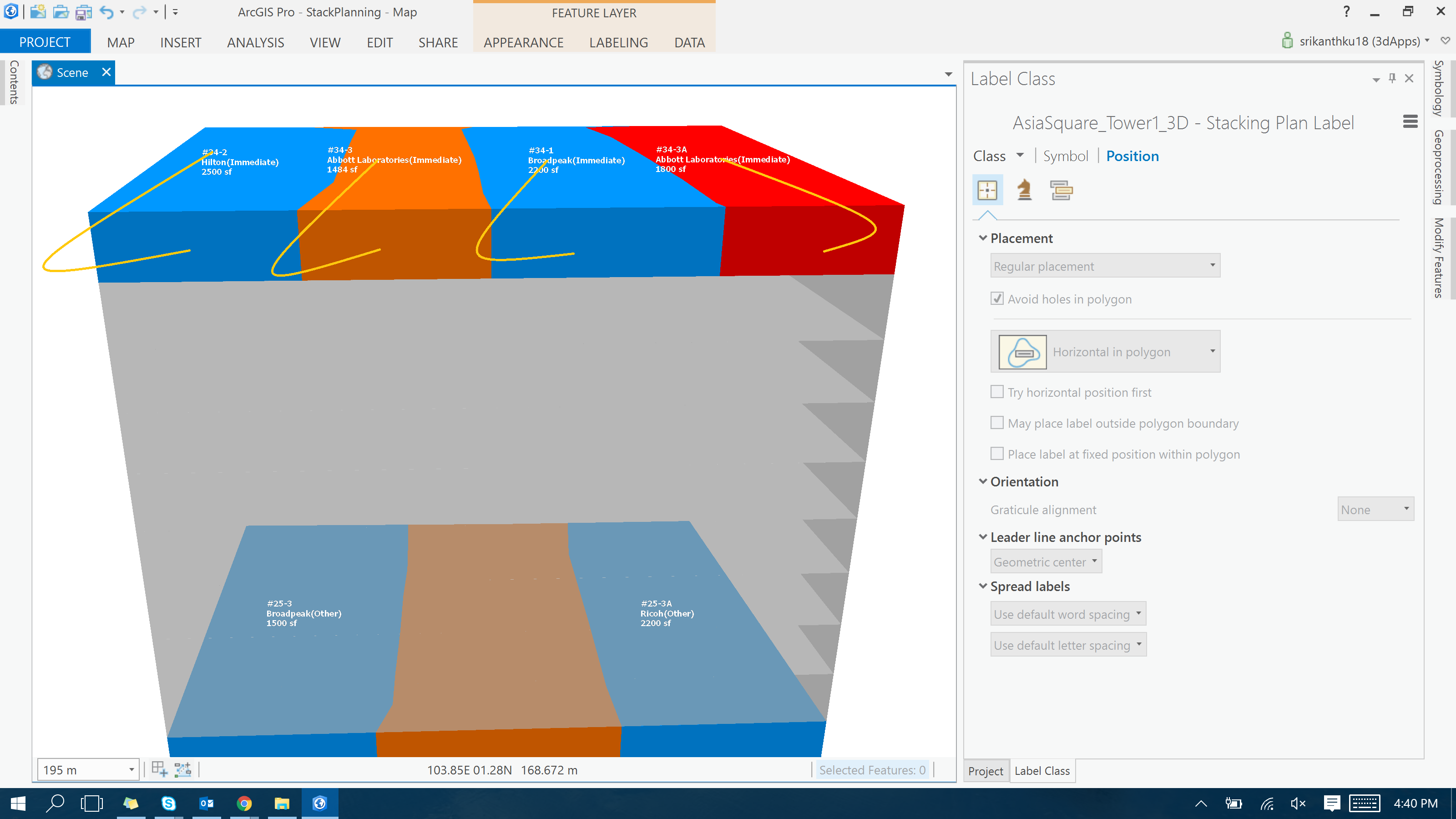Open Chrome from the taskbar
Viewport: 1456px width, 819px height.
click(244, 803)
